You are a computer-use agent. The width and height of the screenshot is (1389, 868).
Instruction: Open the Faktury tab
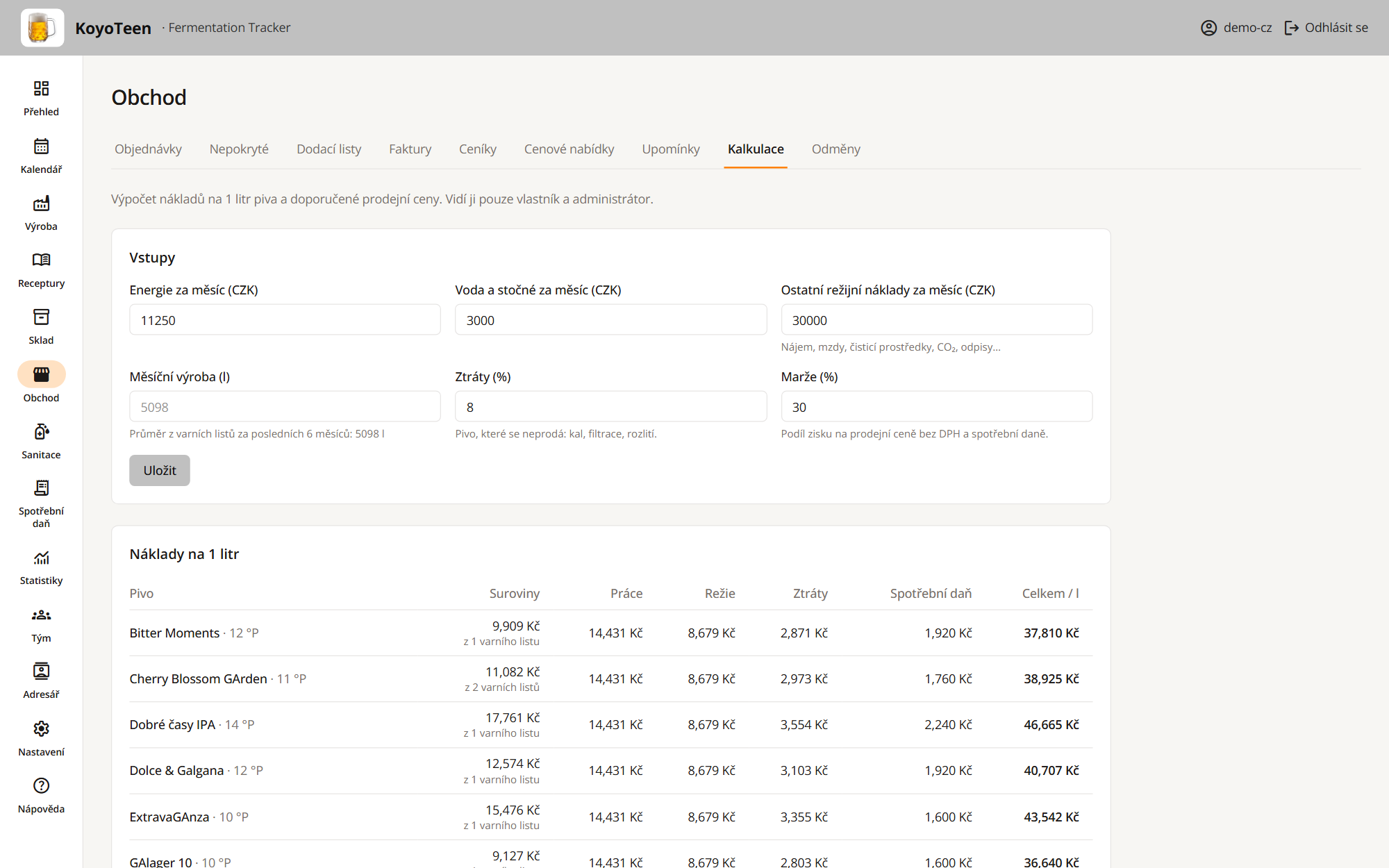[410, 149]
